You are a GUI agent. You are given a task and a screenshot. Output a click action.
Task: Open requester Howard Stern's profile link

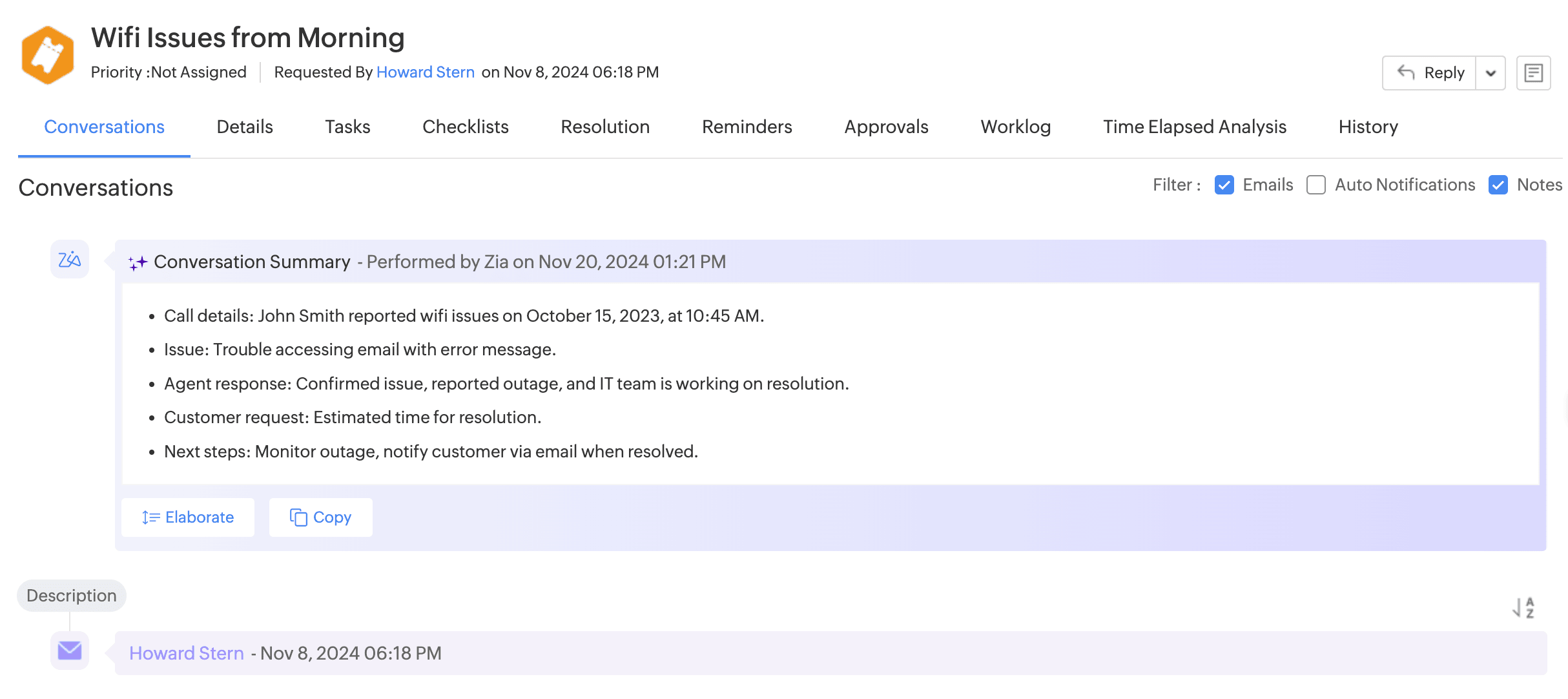pyautogui.click(x=425, y=72)
